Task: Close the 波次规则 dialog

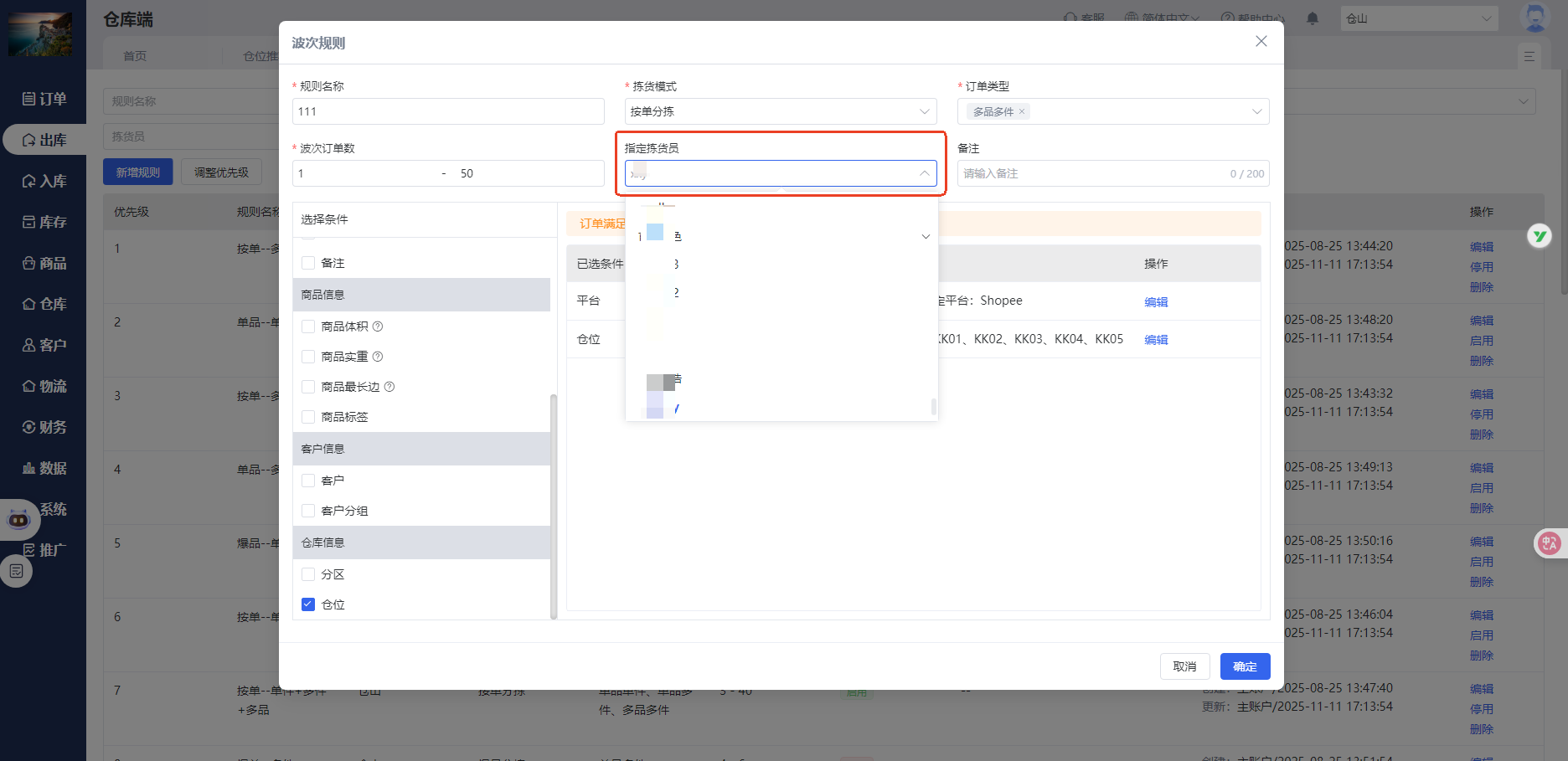Action: [1261, 42]
